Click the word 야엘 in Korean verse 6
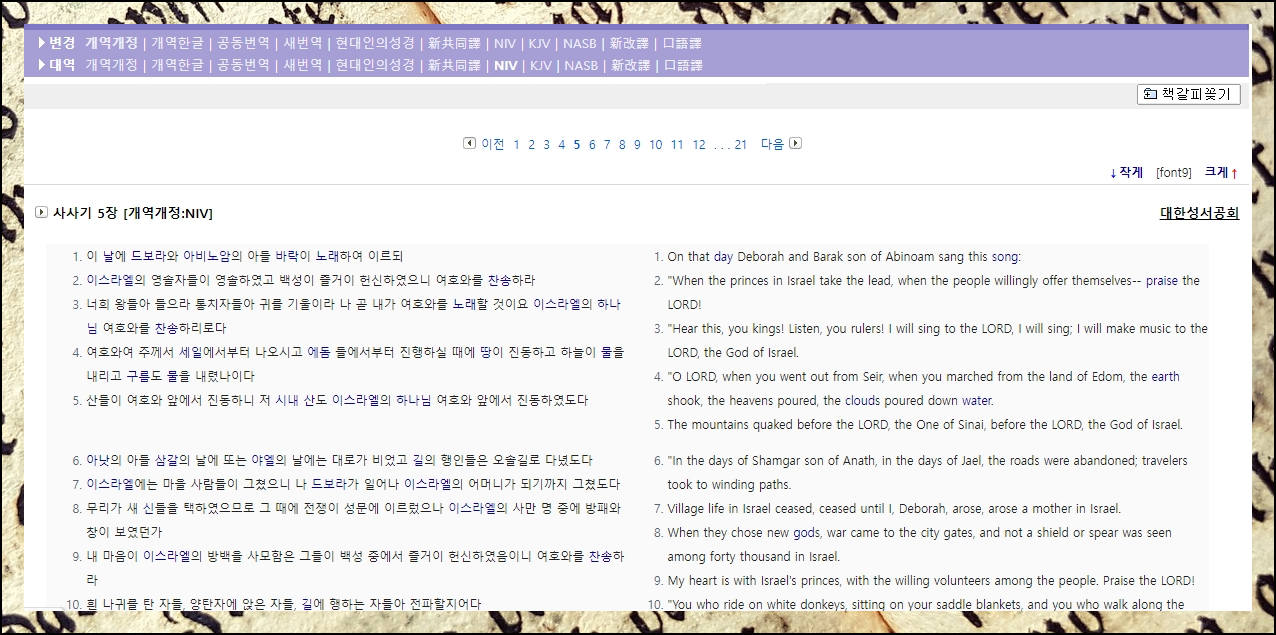 [x=263, y=460]
